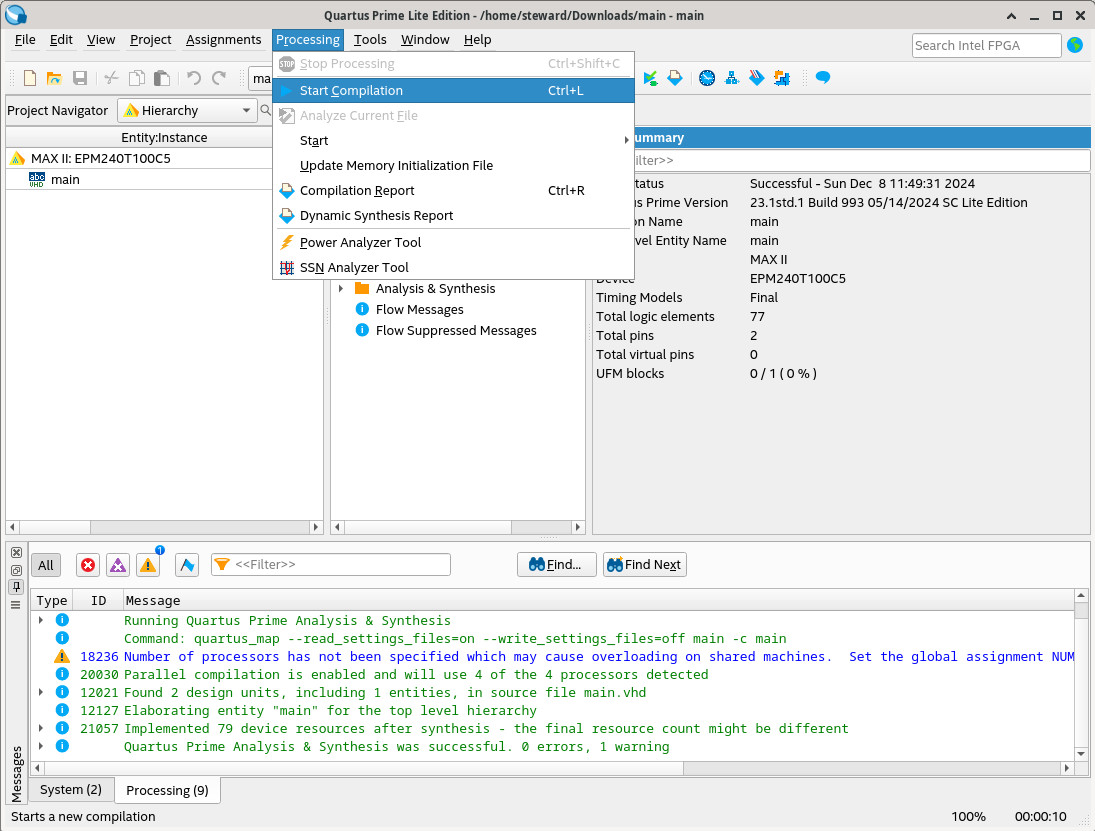Open the Window menu
This screenshot has width=1095, height=831.
tap(425, 40)
